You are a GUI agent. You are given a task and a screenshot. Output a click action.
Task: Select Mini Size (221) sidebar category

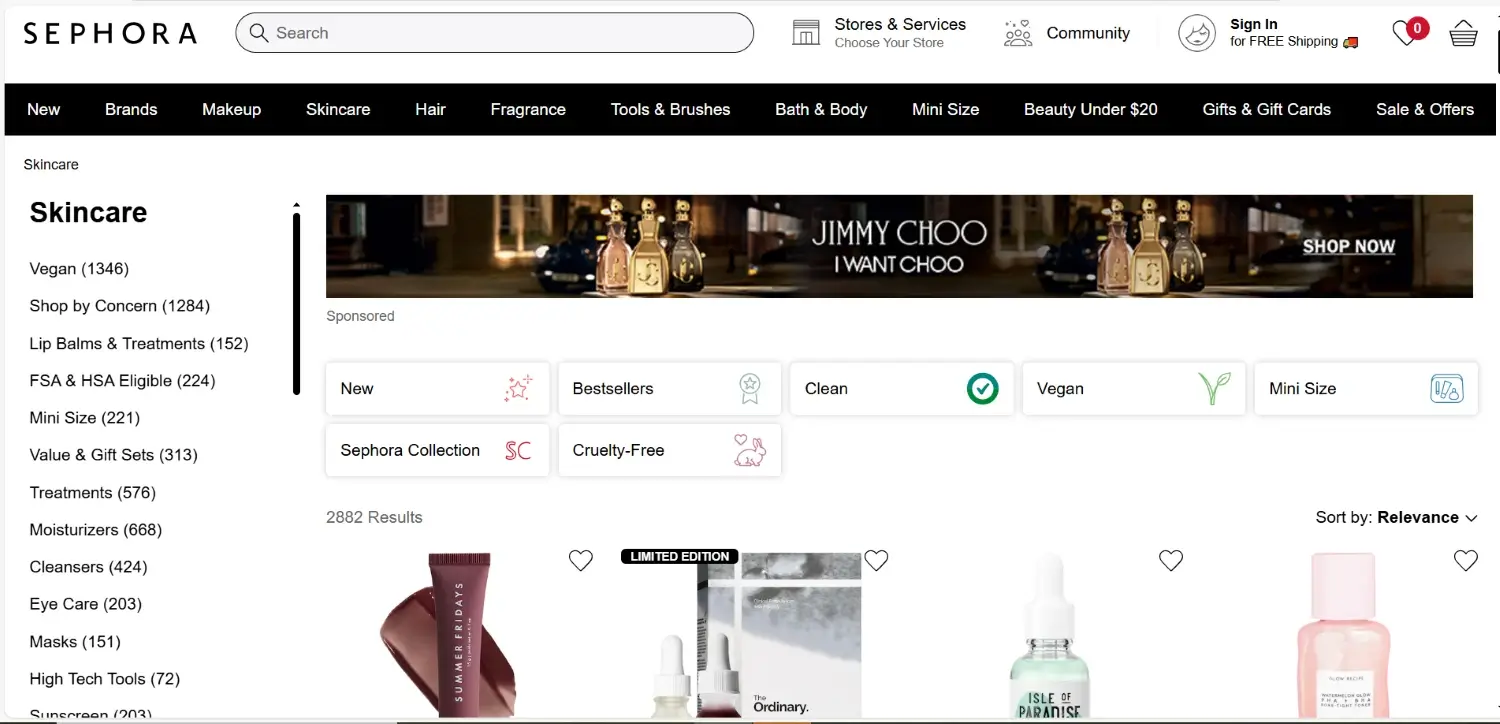pos(84,417)
